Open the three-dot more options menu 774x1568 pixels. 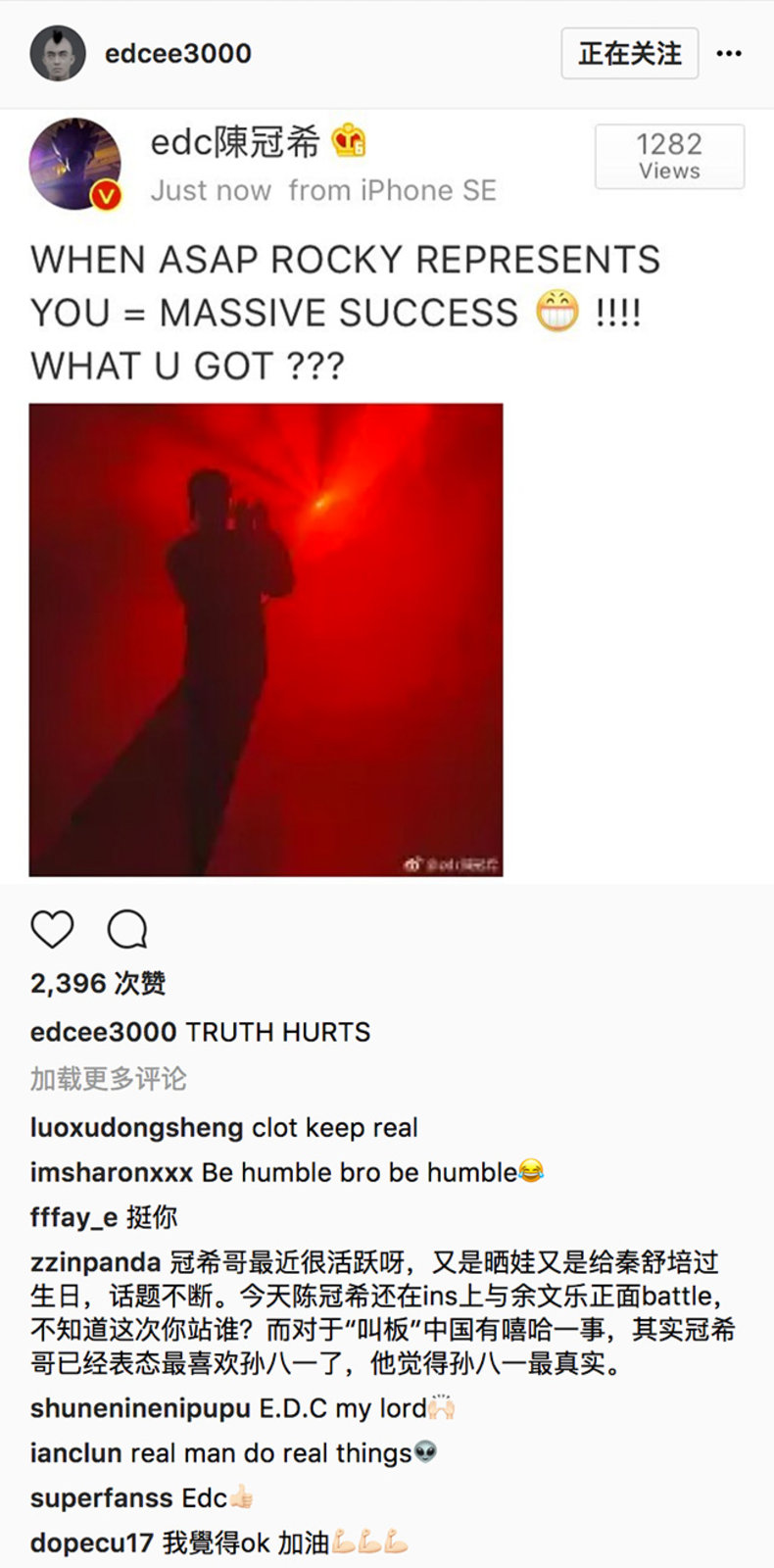click(x=729, y=54)
